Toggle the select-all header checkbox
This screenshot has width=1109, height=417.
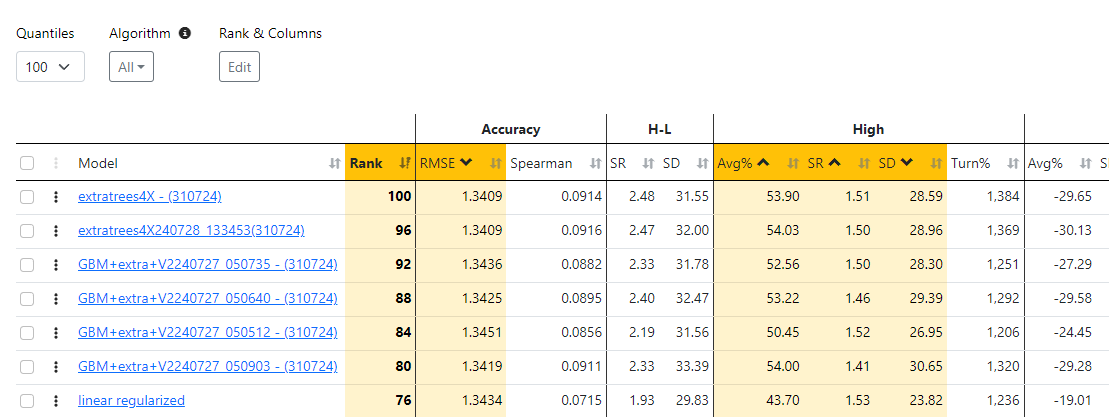tap(27, 163)
